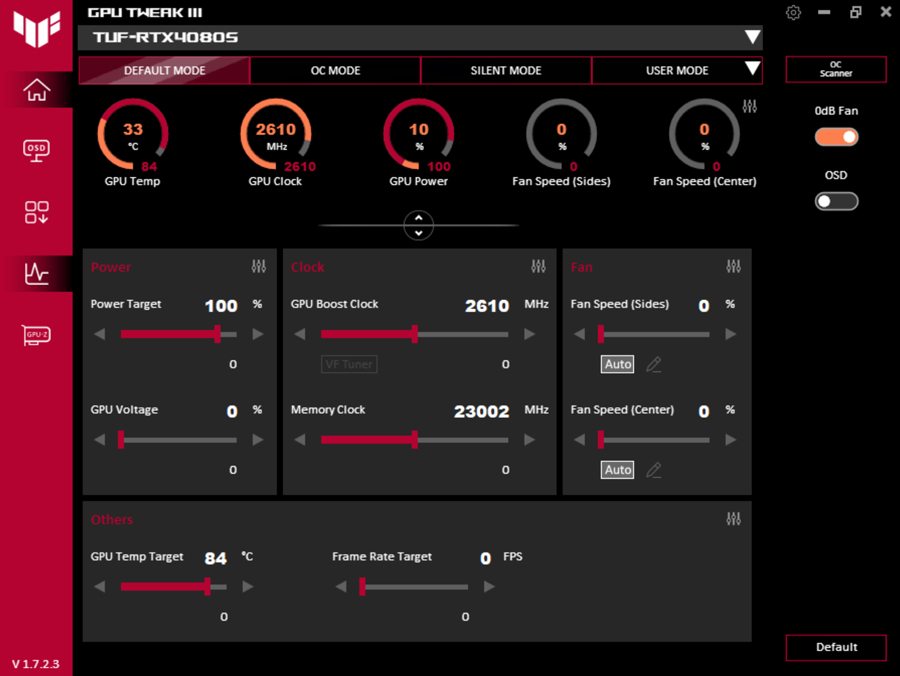Expand the TUF-RTX4080S GPU dropdown

752,38
